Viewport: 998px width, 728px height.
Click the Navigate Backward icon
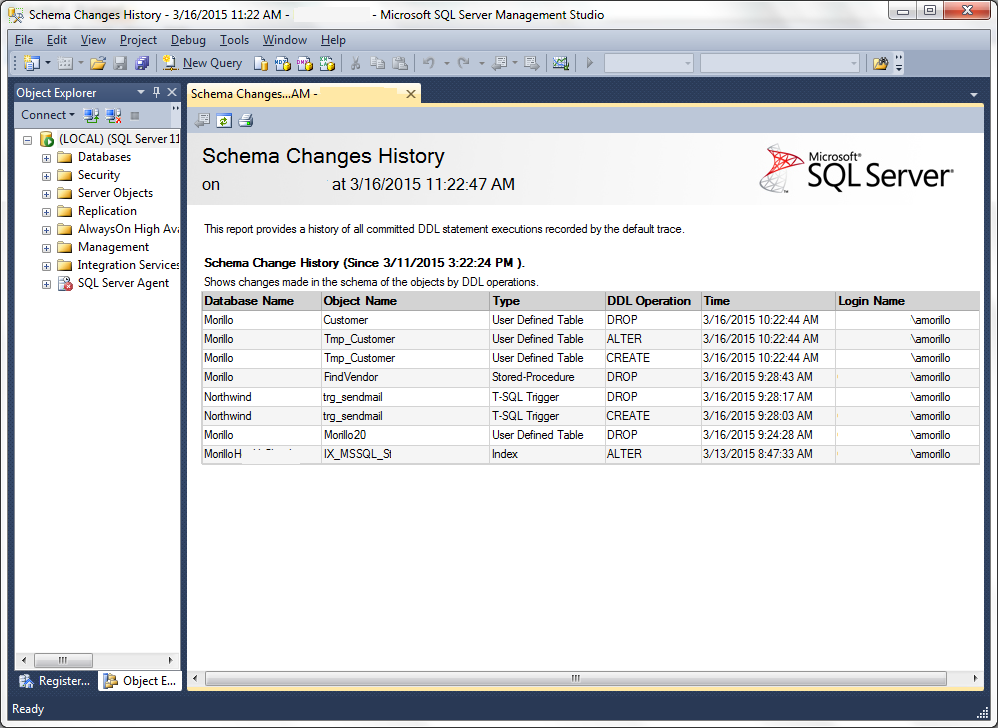coord(501,63)
